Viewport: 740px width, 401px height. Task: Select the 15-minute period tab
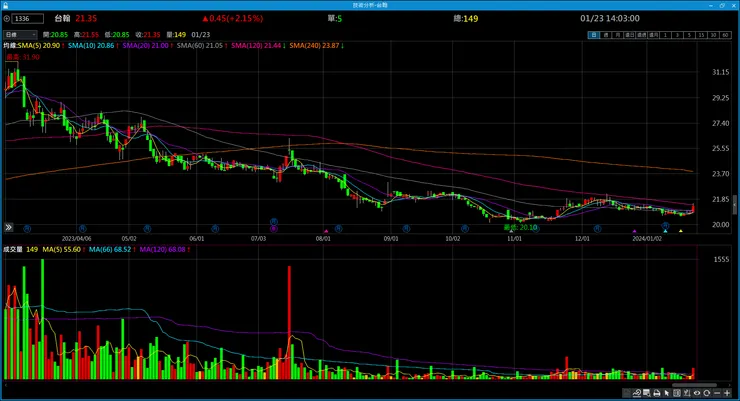(701, 35)
